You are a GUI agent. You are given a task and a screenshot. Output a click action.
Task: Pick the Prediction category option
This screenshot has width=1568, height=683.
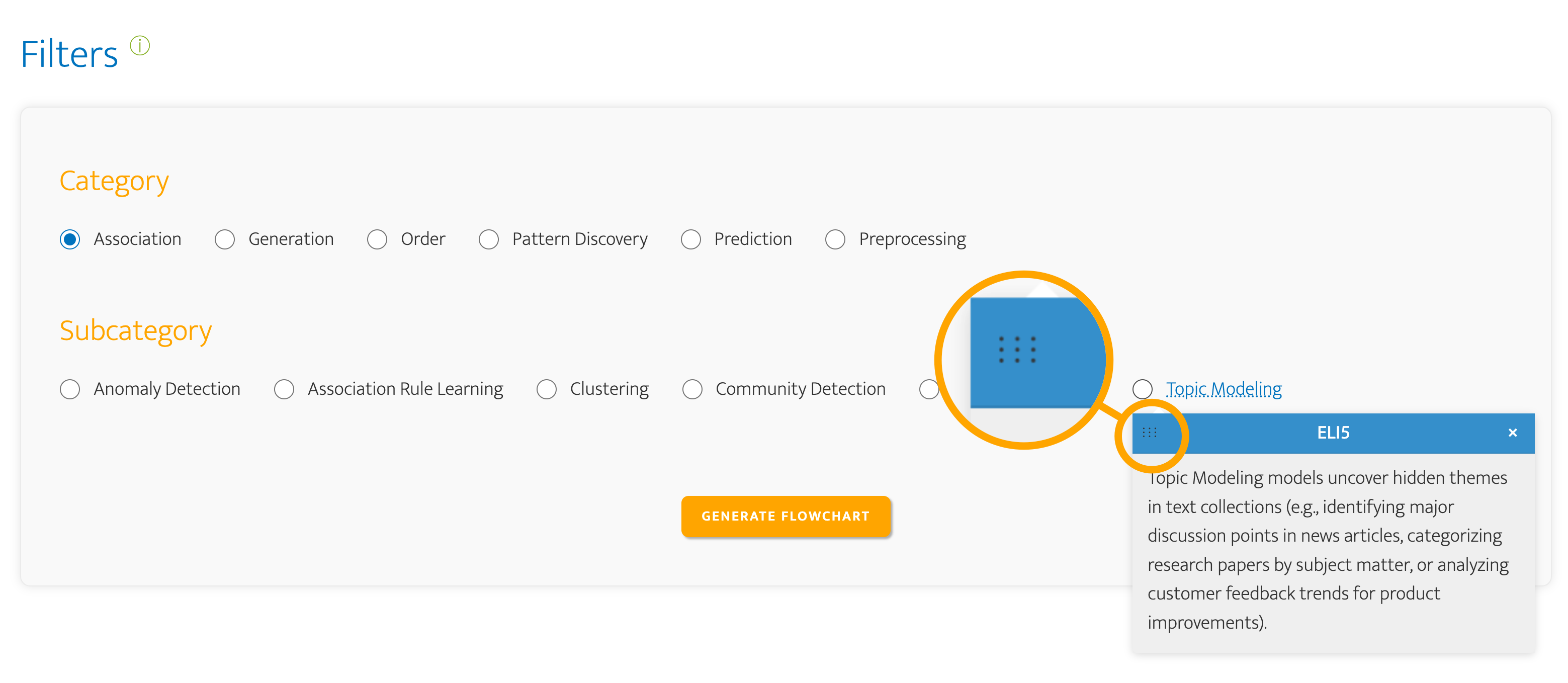(690, 239)
